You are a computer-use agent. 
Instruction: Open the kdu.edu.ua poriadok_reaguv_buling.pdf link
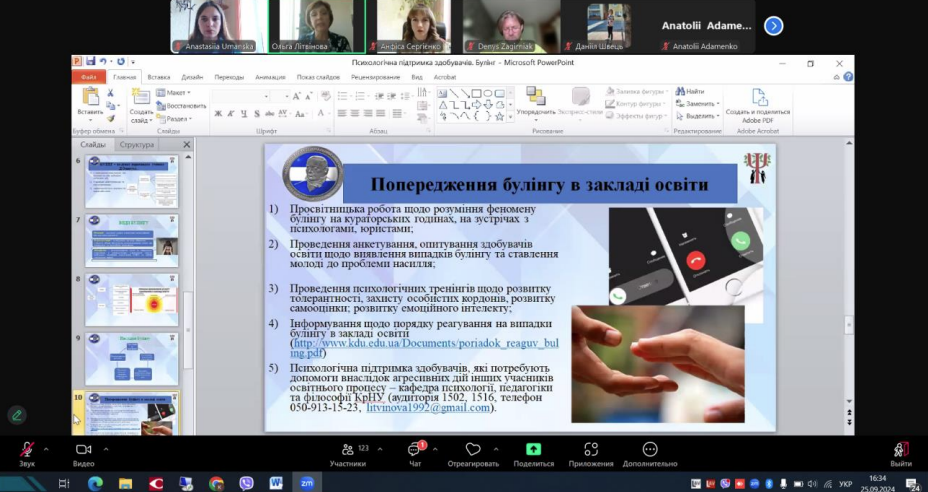(x=425, y=348)
